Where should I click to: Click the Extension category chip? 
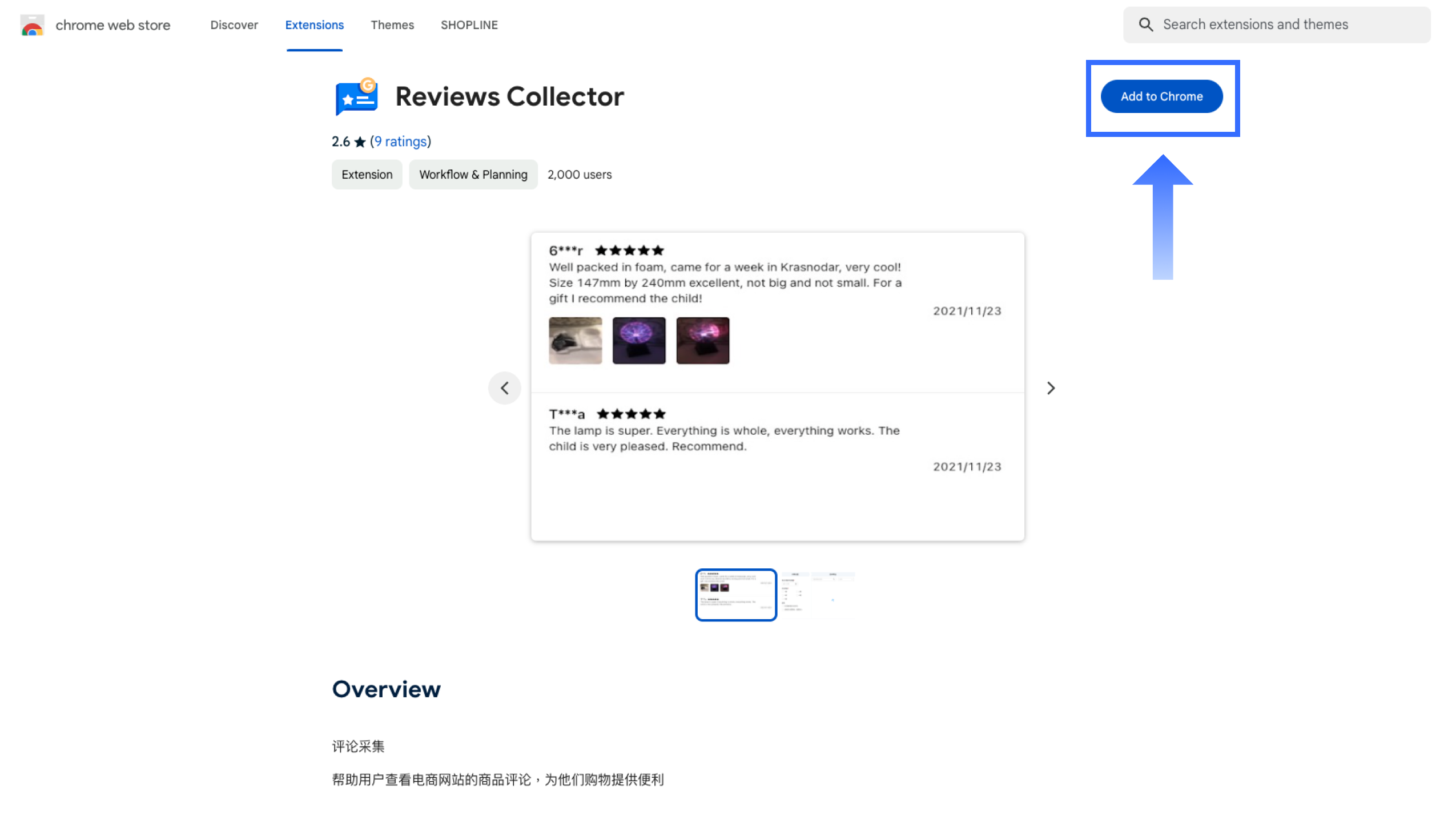click(367, 175)
